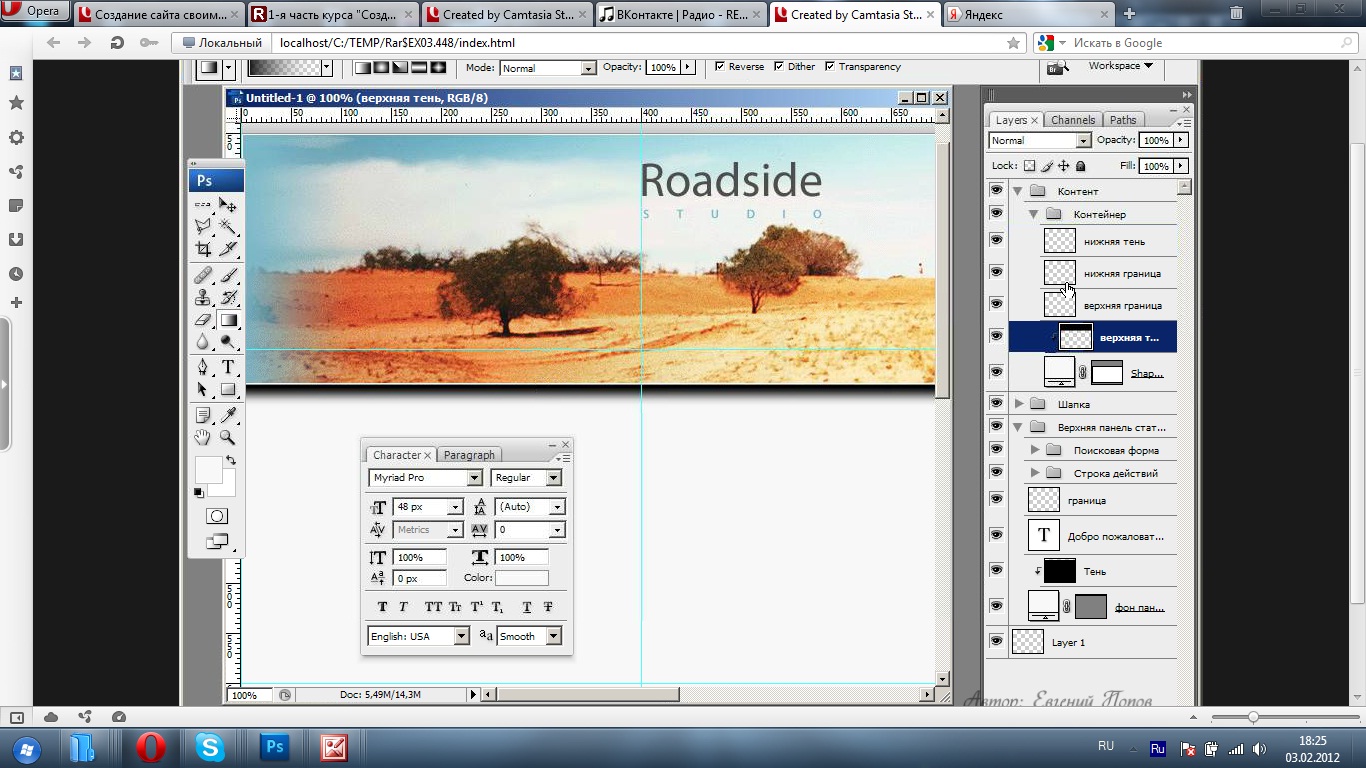The height and width of the screenshot is (768, 1366).
Task: Collapse the Контент layer group
Action: (1018, 190)
